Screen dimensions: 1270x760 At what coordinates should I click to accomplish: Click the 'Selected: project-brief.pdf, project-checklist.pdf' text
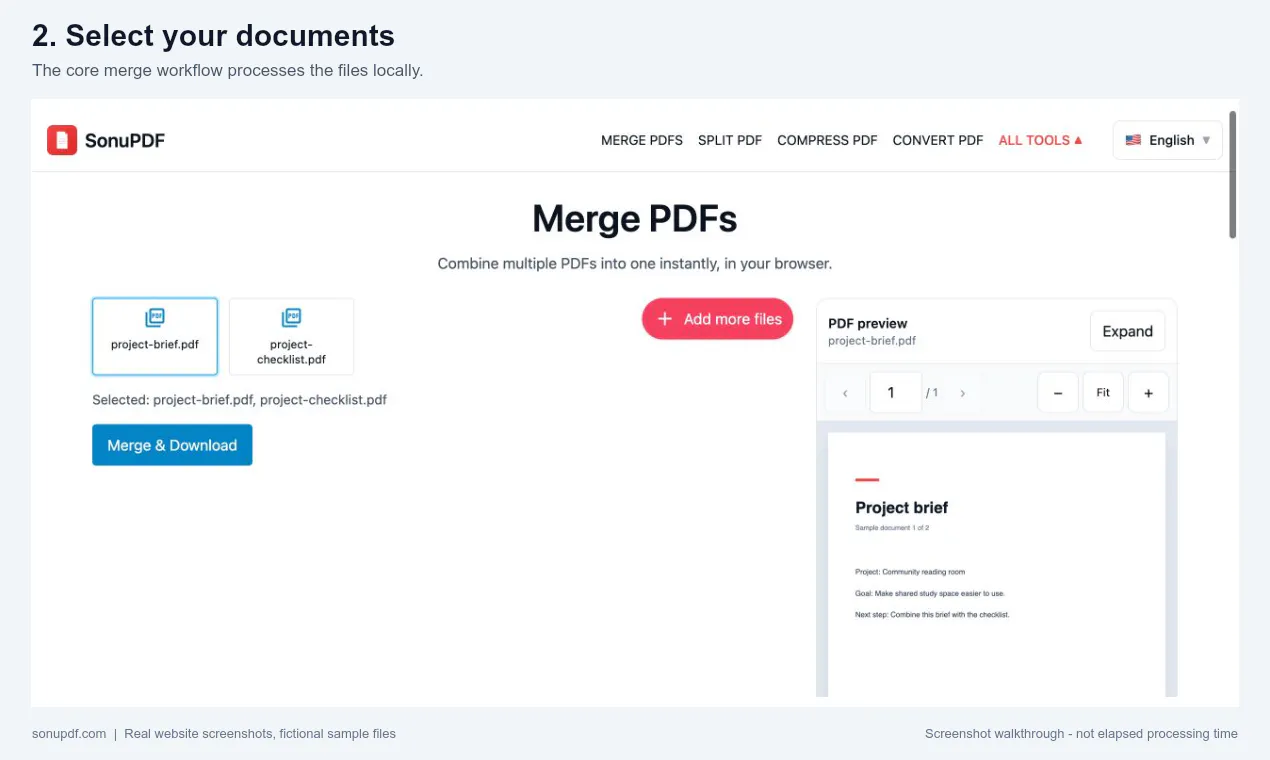tap(239, 400)
